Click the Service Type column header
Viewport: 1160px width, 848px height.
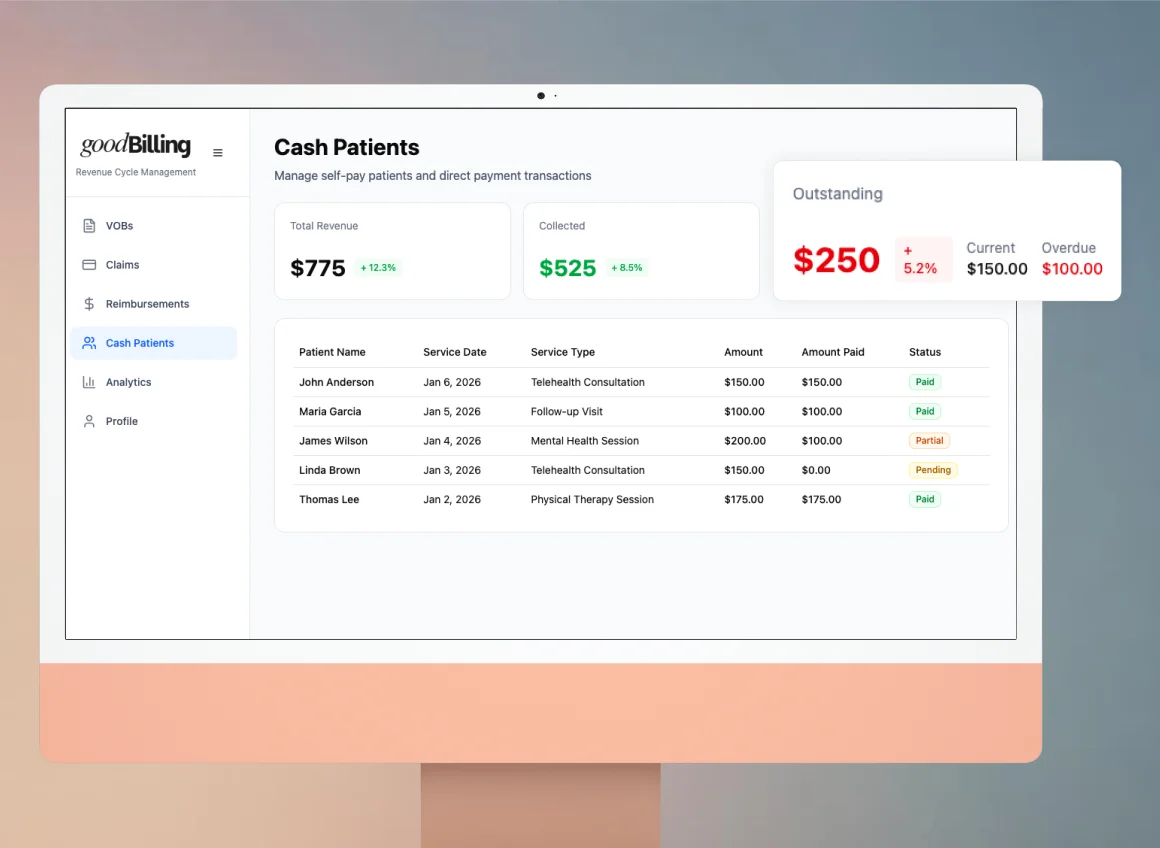[562, 352]
